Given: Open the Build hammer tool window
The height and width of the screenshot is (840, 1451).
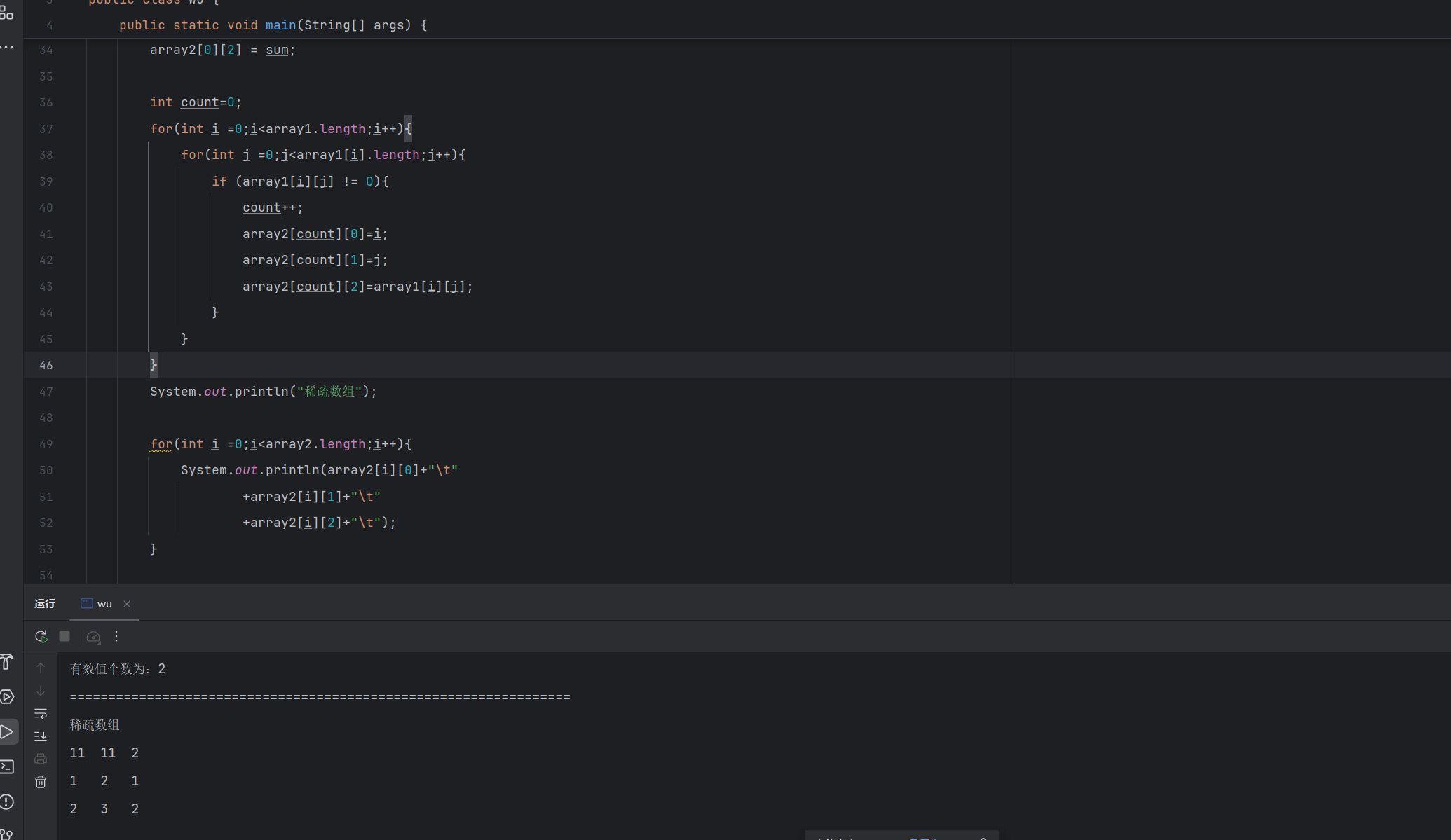Looking at the screenshot, I should 6,661.
